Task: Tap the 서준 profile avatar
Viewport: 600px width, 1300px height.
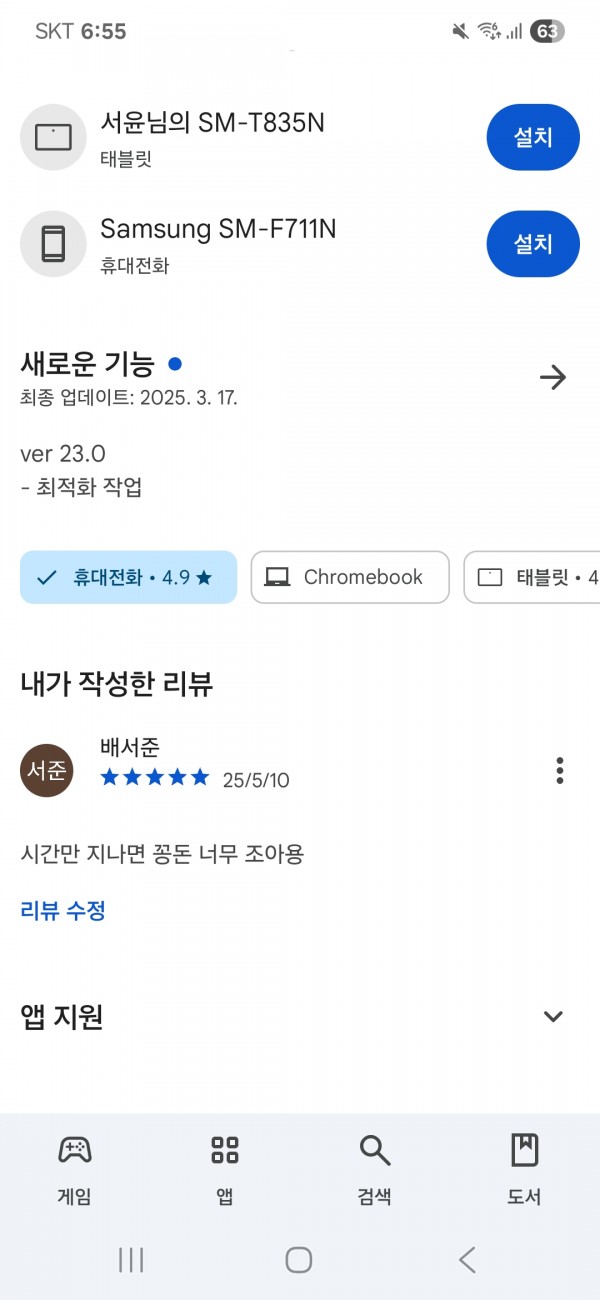Action: (47, 770)
